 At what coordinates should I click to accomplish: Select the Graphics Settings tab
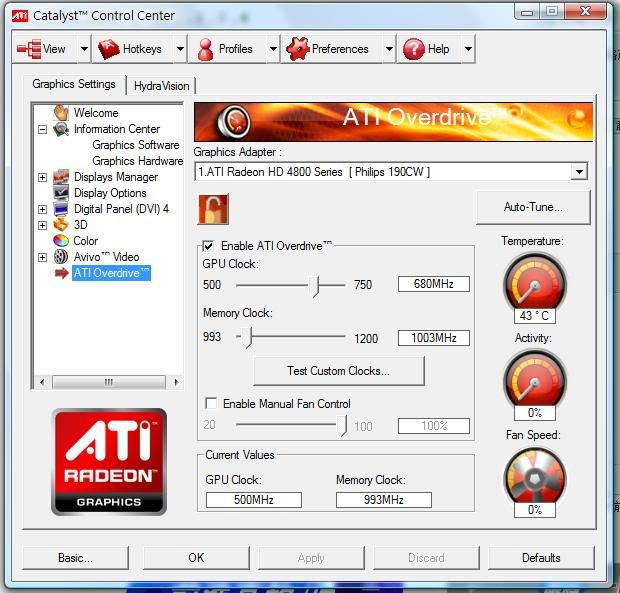coord(74,84)
